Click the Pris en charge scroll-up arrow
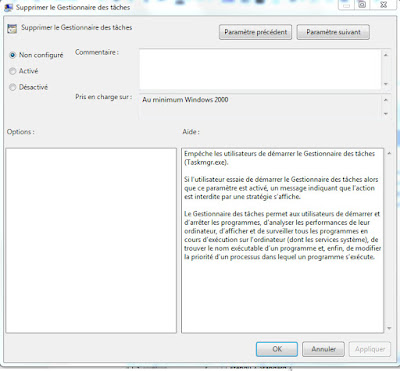 tap(386, 100)
